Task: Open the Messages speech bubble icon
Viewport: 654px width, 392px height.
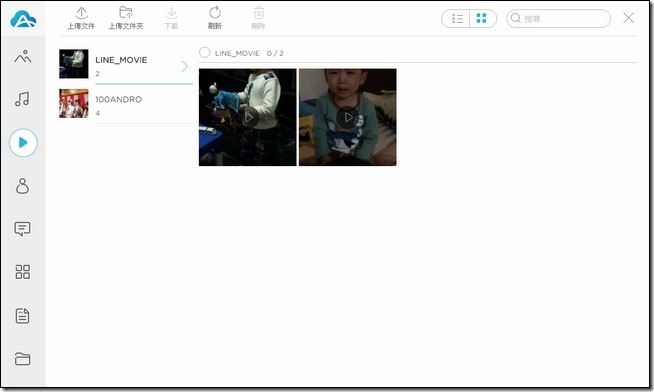Action: pyautogui.click(x=23, y=229)
